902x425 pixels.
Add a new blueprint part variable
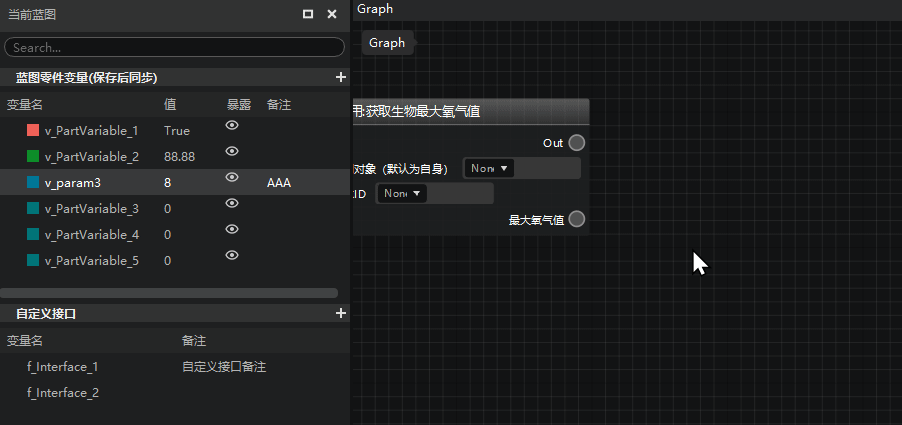point(341,77)
